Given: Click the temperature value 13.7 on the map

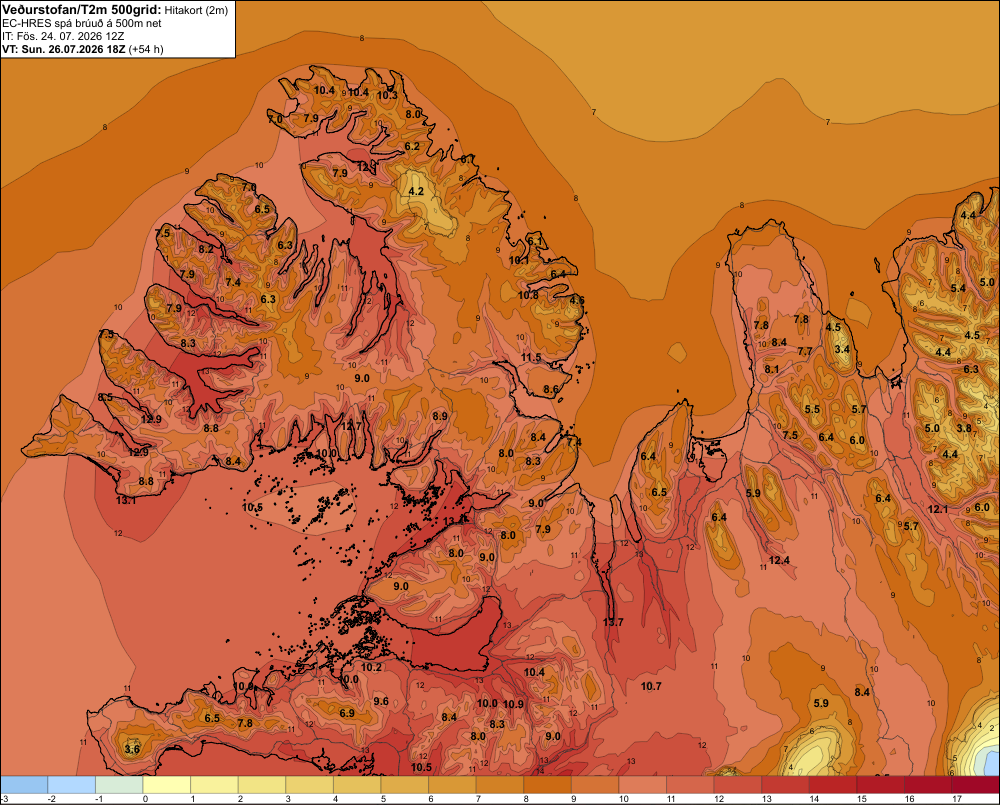Looking at the screenshot, I should 613,622.
